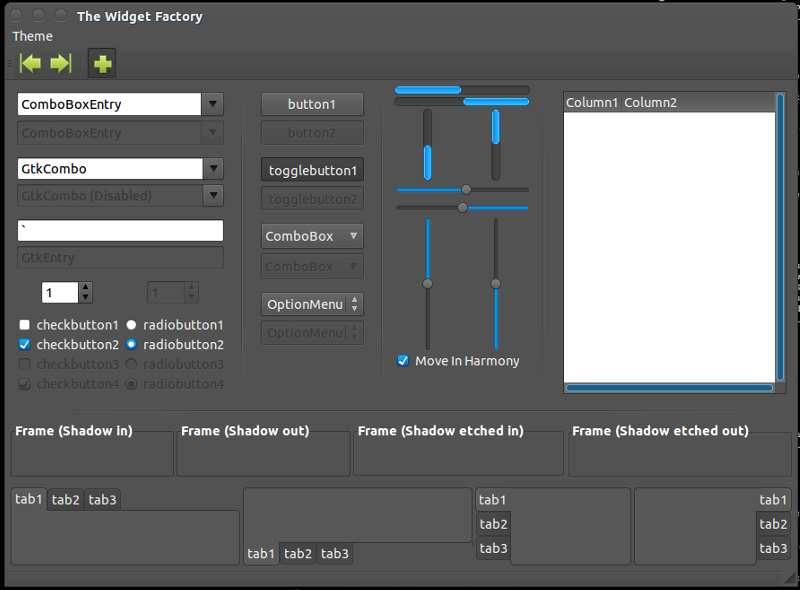The width and height of the screenshot is (800, 590).
Task: Open the Theme menu
Action: coord(32,36)
